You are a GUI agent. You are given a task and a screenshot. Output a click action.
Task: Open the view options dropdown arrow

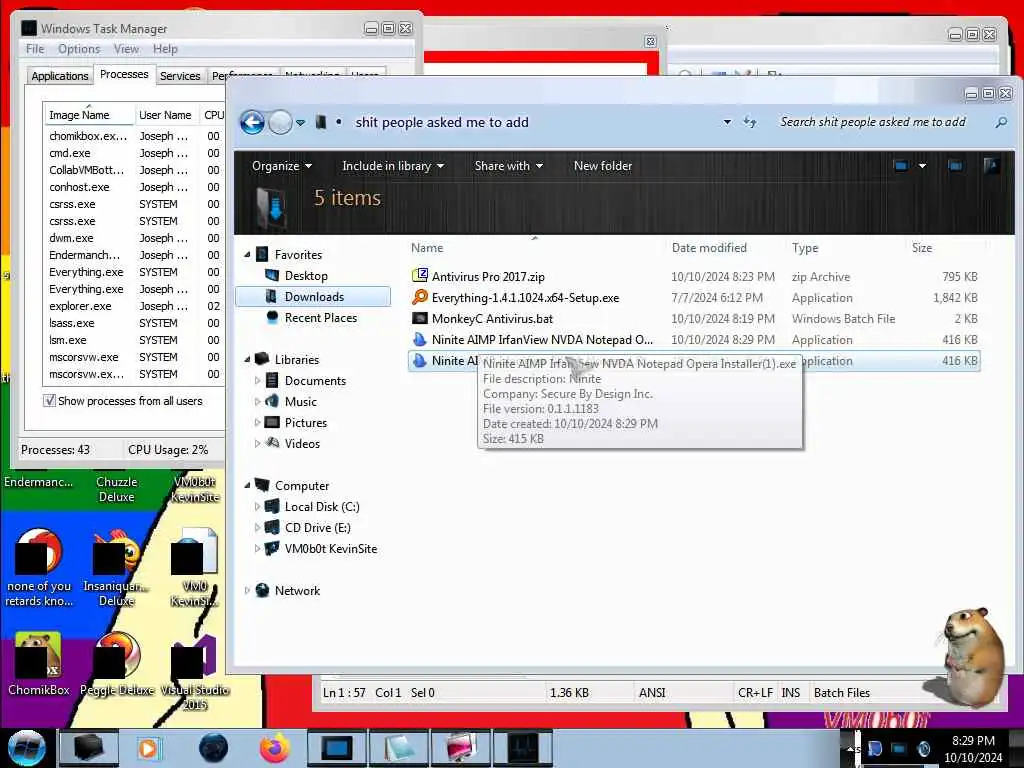pos(922,166)
